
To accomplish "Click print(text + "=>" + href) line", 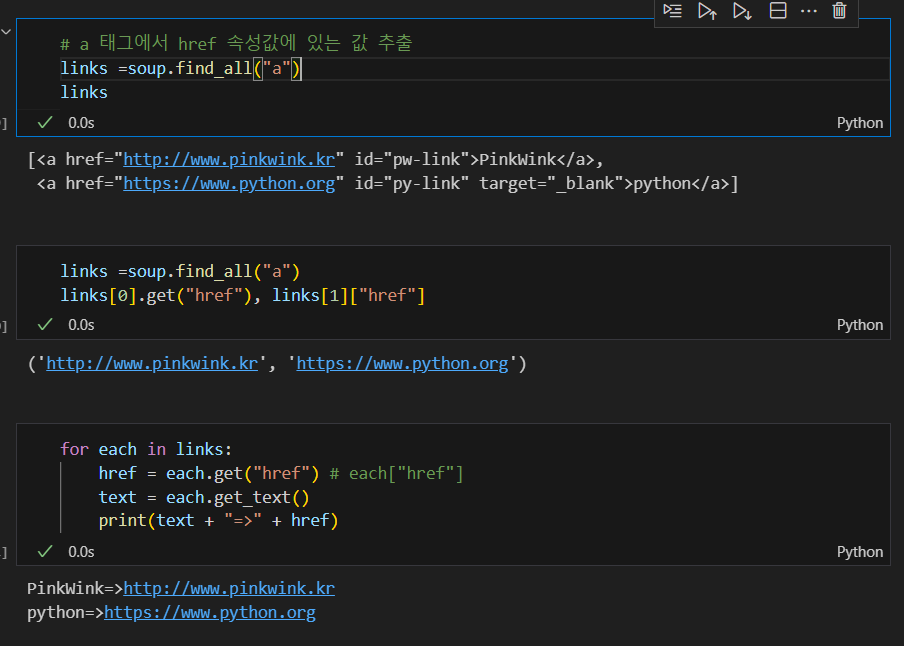I will (x=219, y=521).
